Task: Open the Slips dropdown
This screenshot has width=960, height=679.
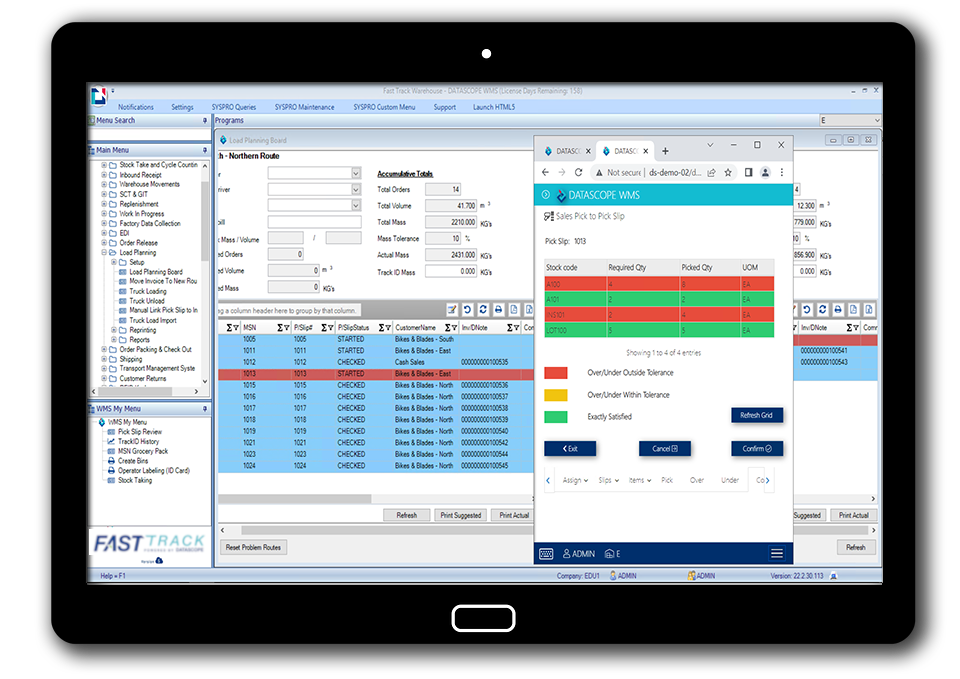Action: pyautogui.click(x=607, y=480)
